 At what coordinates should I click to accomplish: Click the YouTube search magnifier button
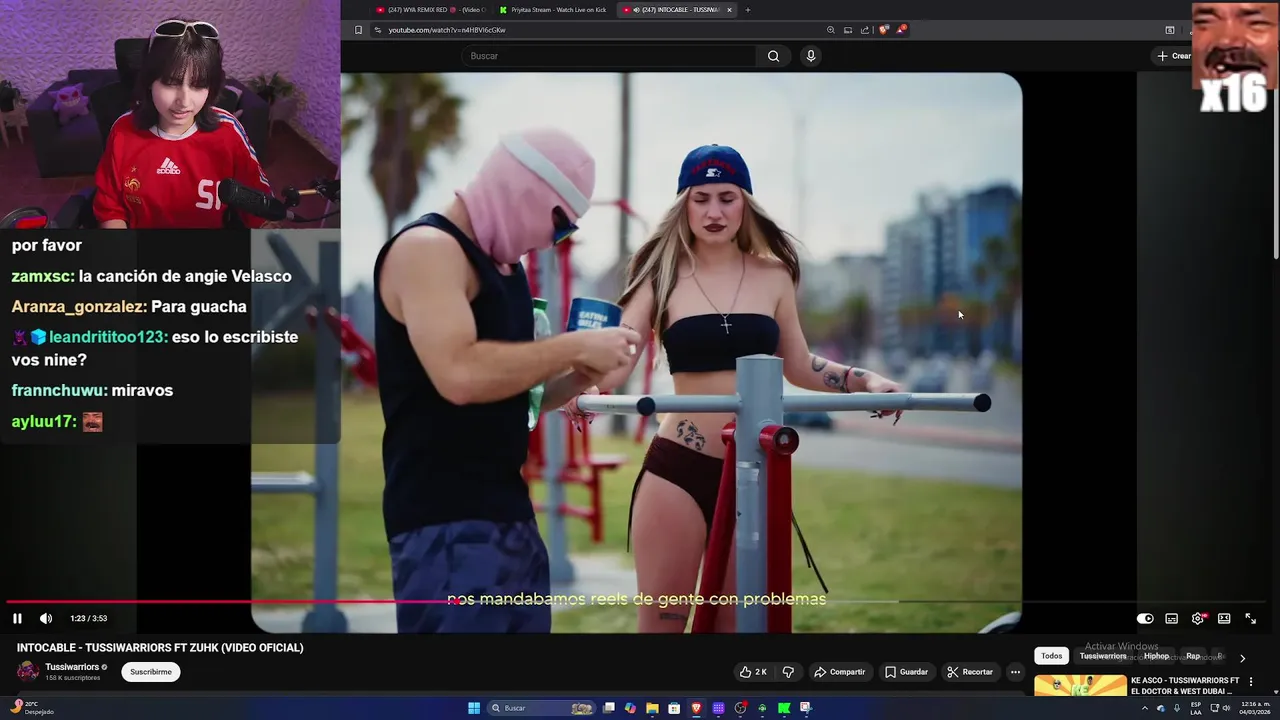(773, 56)
